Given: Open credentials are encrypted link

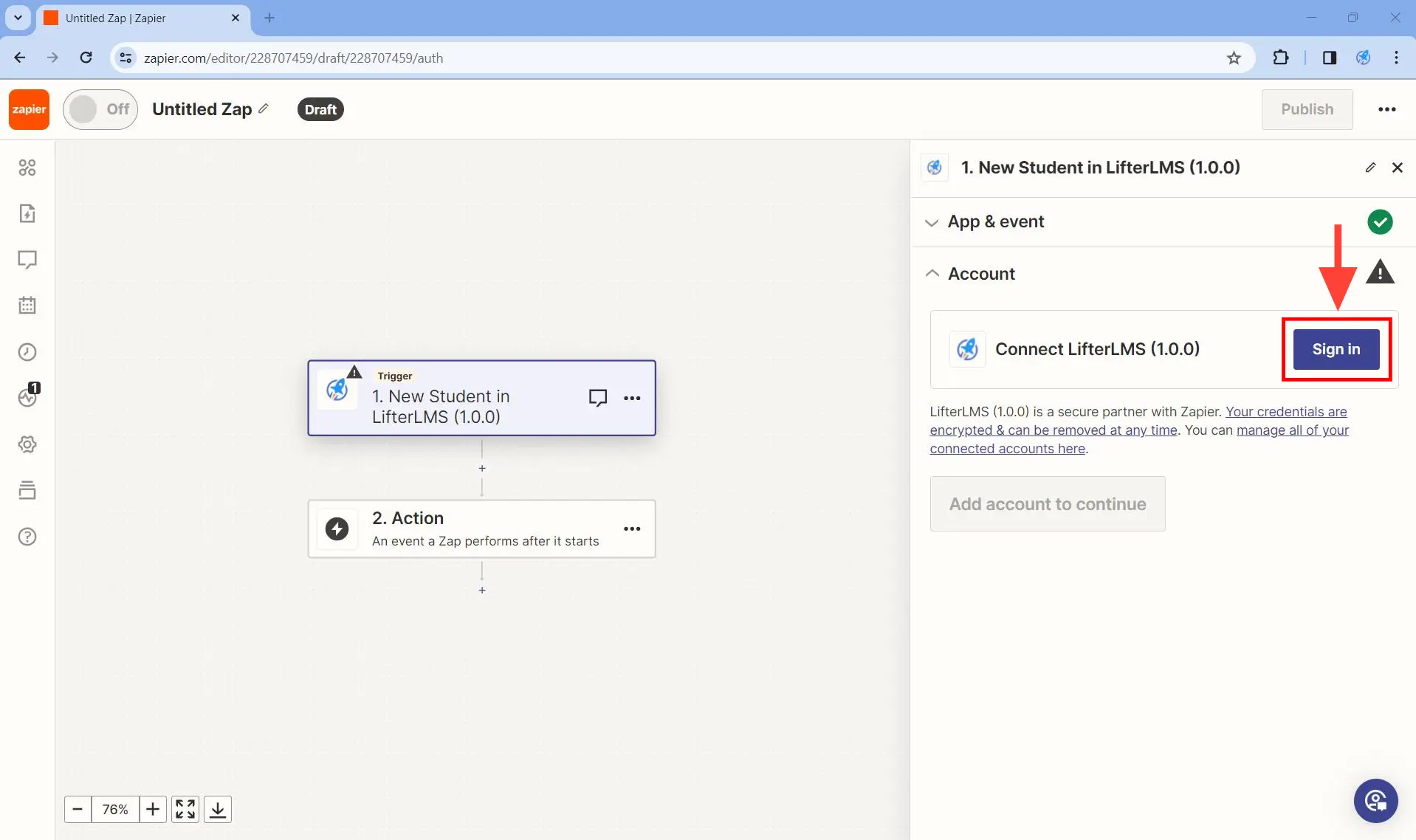Looking at the screenshot, I should (x=1138, y=421).
